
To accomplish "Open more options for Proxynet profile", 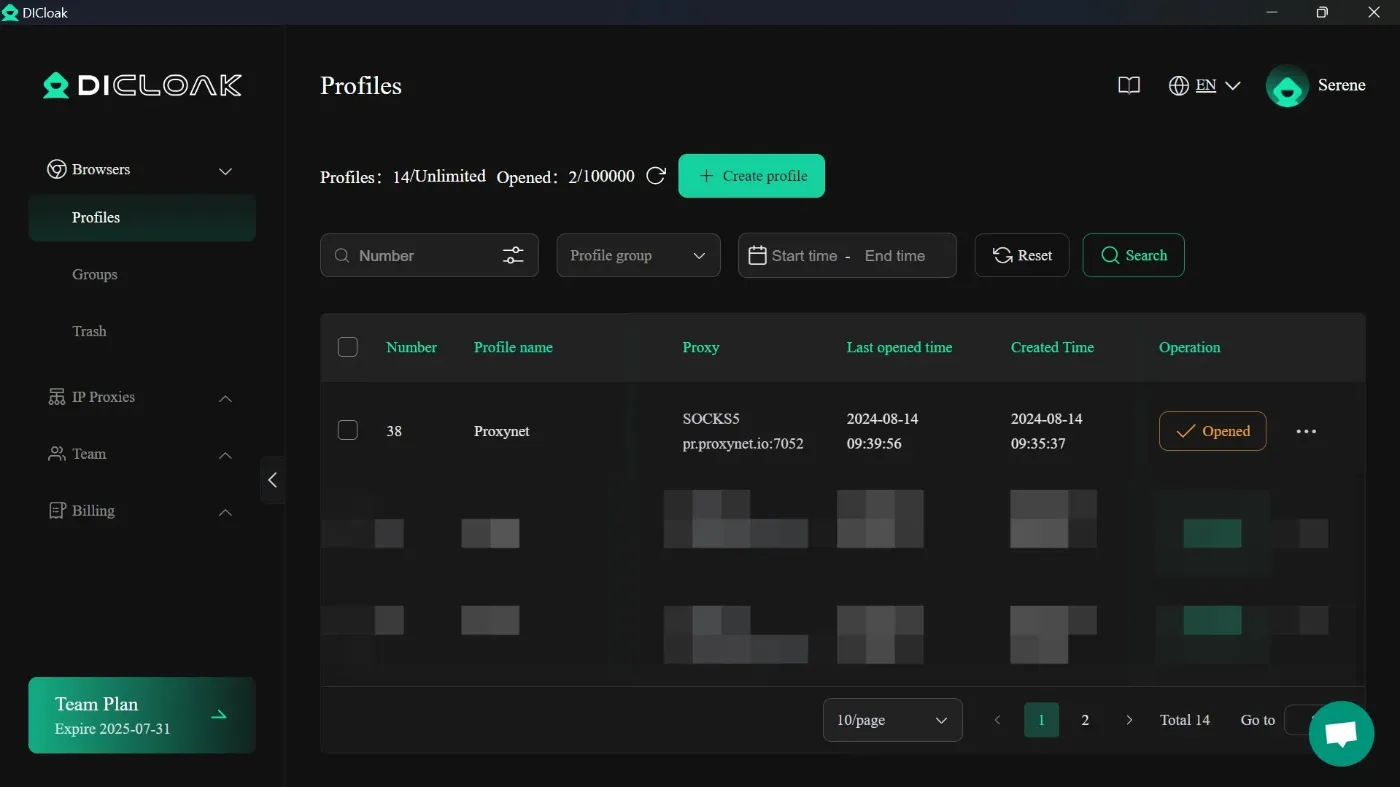I will 1306,431.
